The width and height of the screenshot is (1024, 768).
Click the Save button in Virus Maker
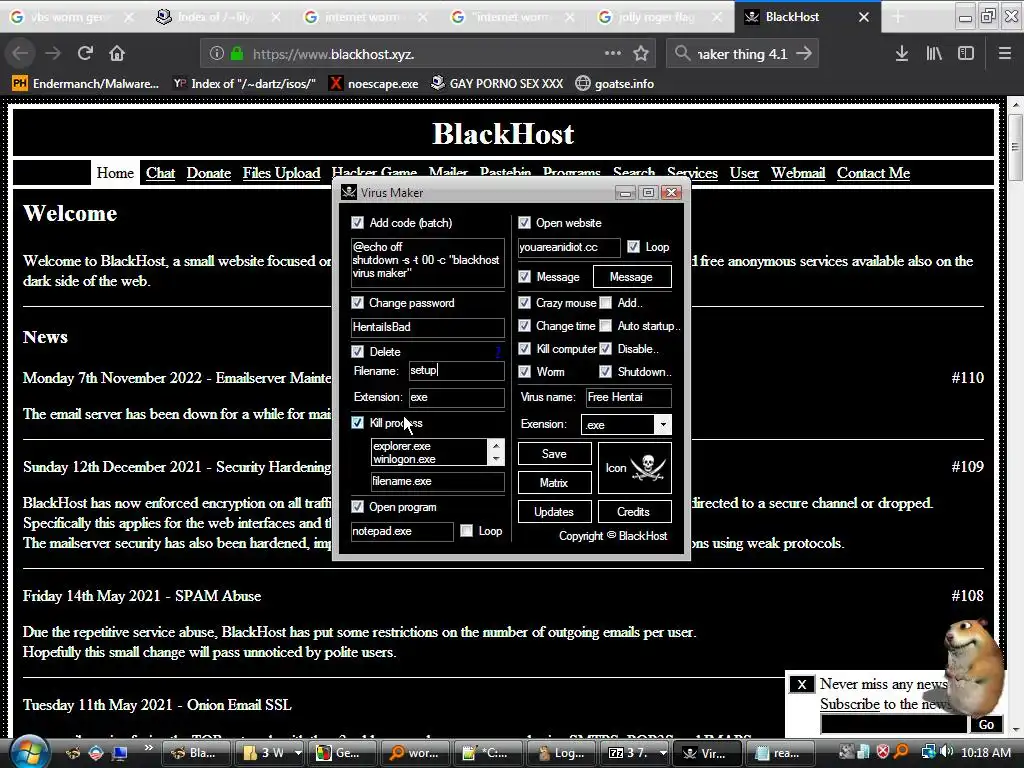(554, 454)
